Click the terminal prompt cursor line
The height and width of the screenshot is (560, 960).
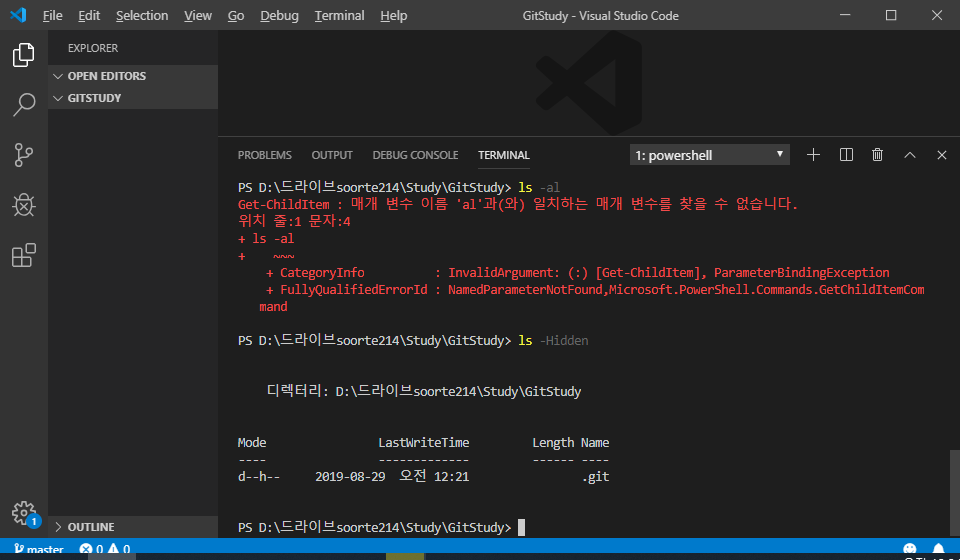point(381,527)
